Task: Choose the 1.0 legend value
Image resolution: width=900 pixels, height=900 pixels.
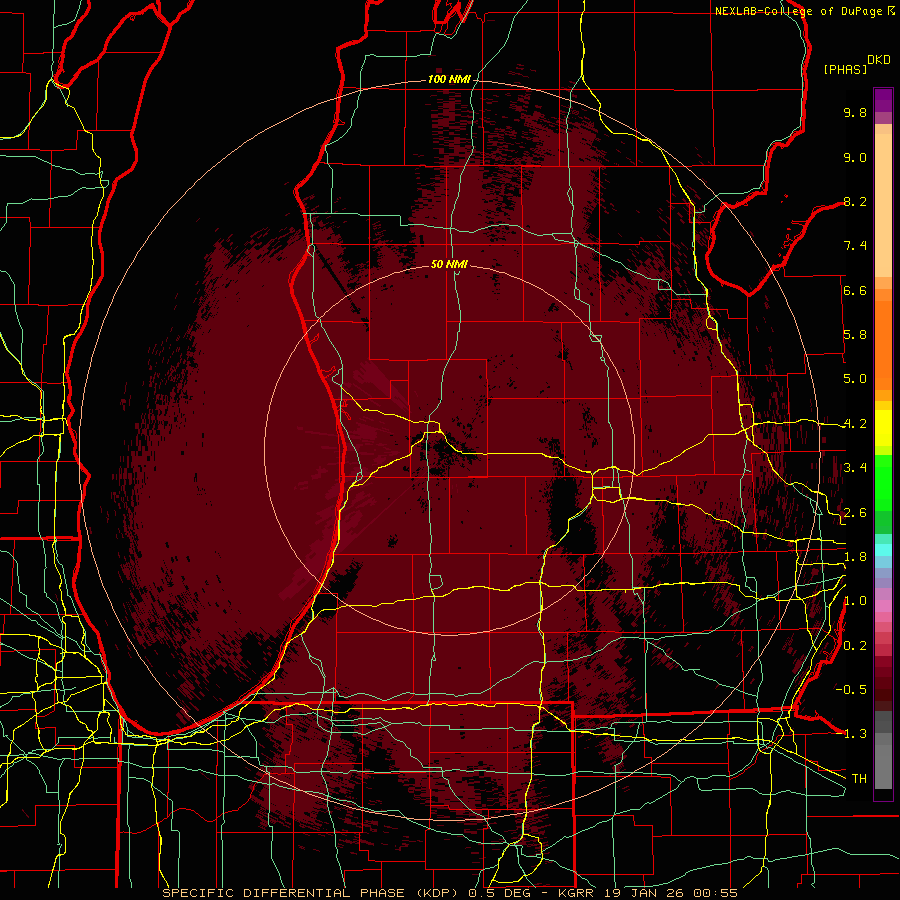Action: coord(855,601)
